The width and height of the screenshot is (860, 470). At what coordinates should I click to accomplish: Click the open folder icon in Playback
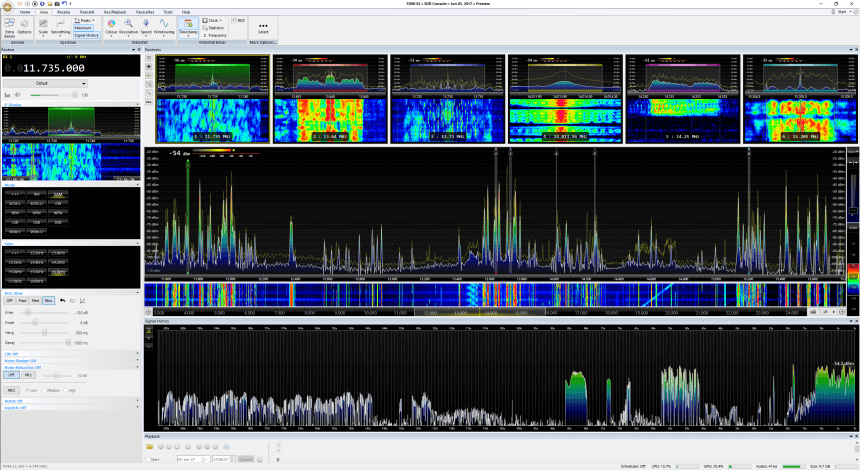coord(149,447)
